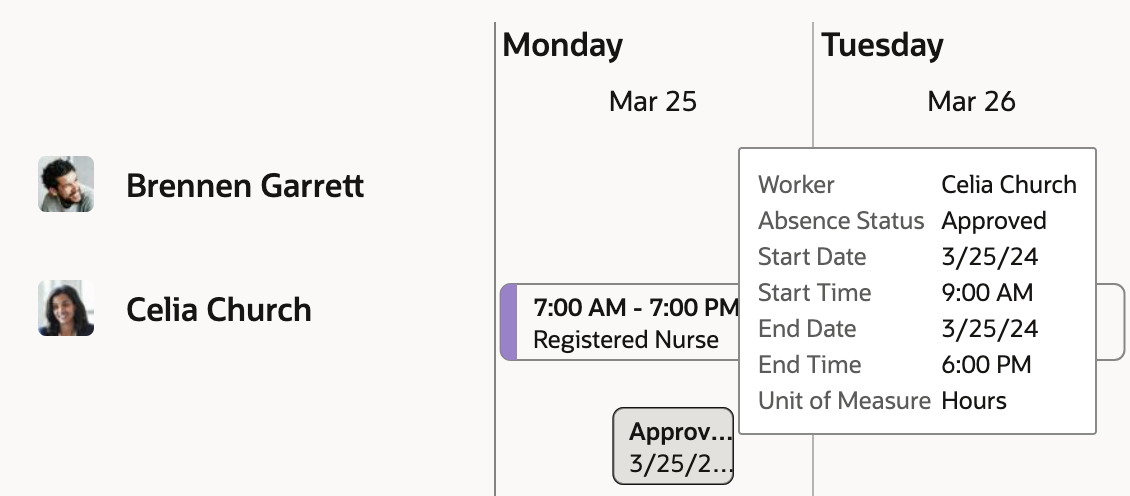Click the Tuesday column header
Screen dimensions: 1130x496
882,45
